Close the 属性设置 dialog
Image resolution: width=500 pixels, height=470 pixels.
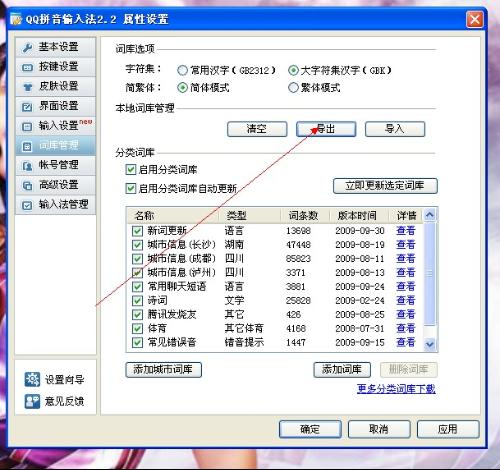point(475,20)
